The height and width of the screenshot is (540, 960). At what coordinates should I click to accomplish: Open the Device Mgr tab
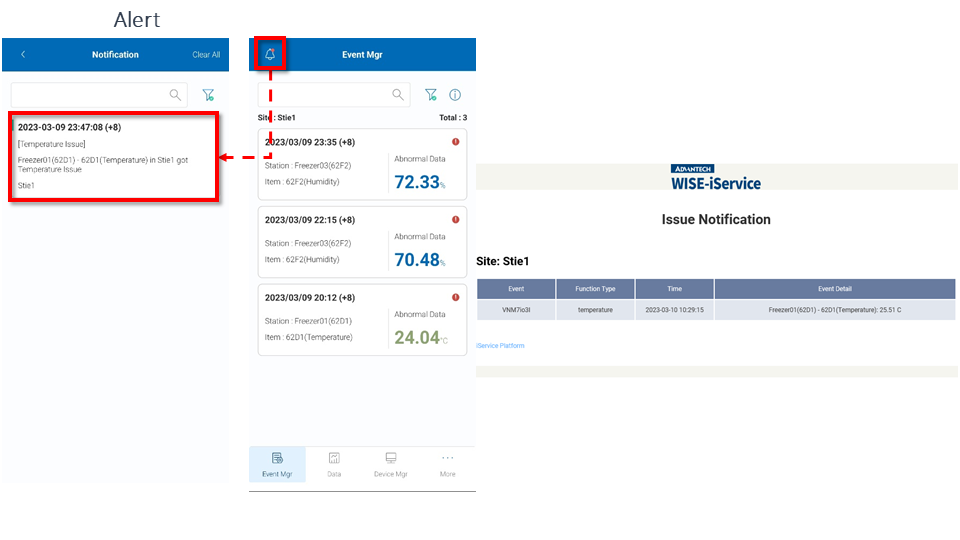(390, 464)
